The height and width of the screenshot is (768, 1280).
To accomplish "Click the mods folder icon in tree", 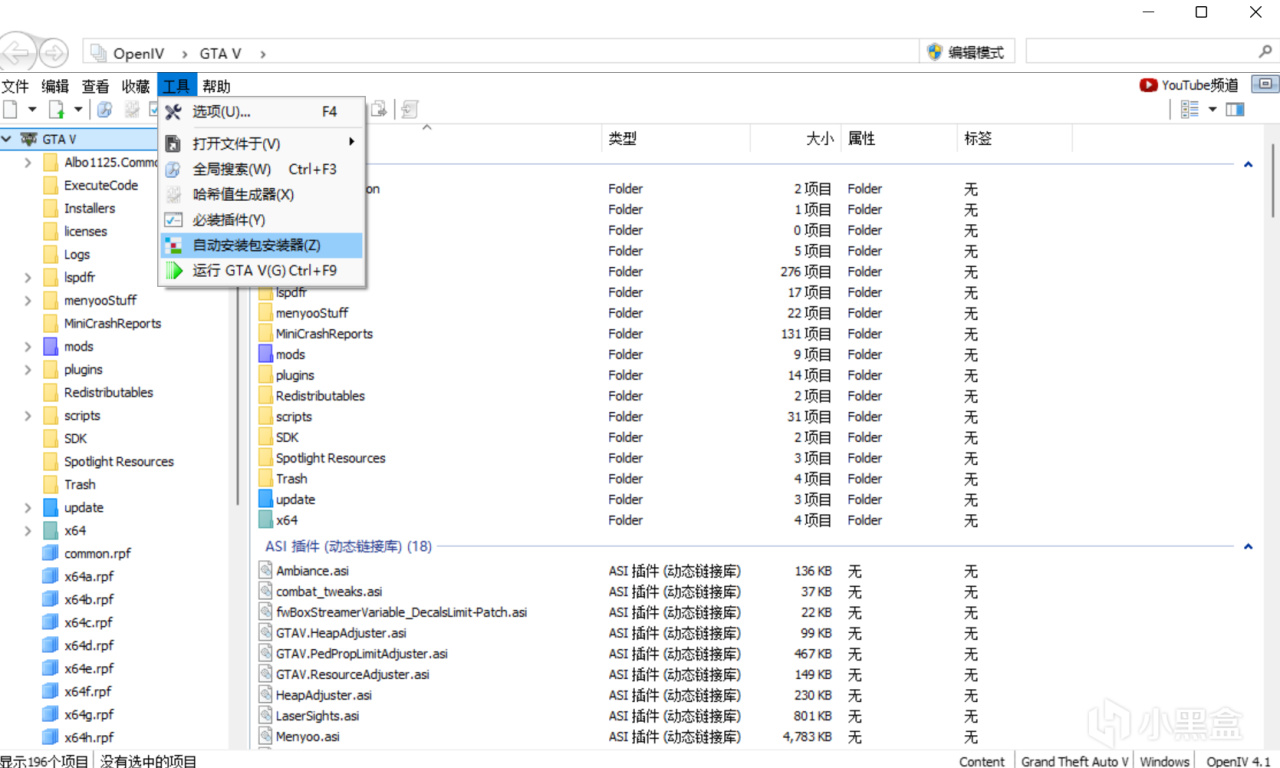I will [51, 347].
